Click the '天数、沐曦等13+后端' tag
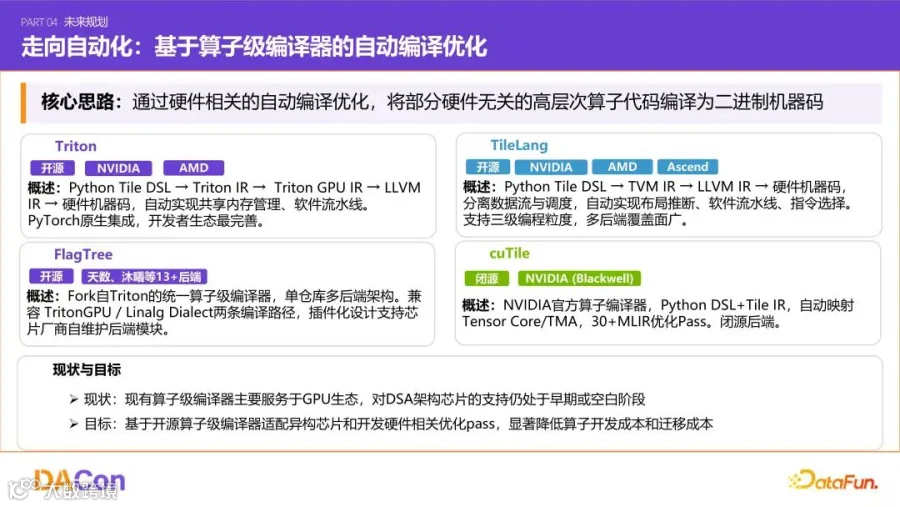 click(x=144, y=277)
